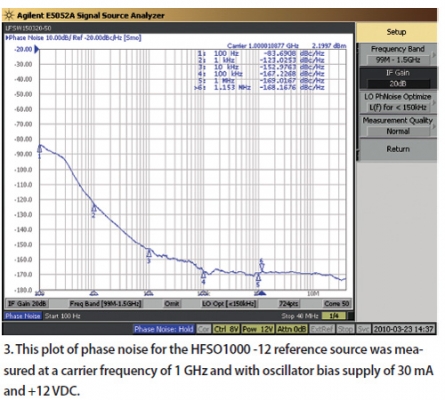Open the Measurement Quality softkey
This screenshot has width=445, height=400.
[x=397, y=126]
